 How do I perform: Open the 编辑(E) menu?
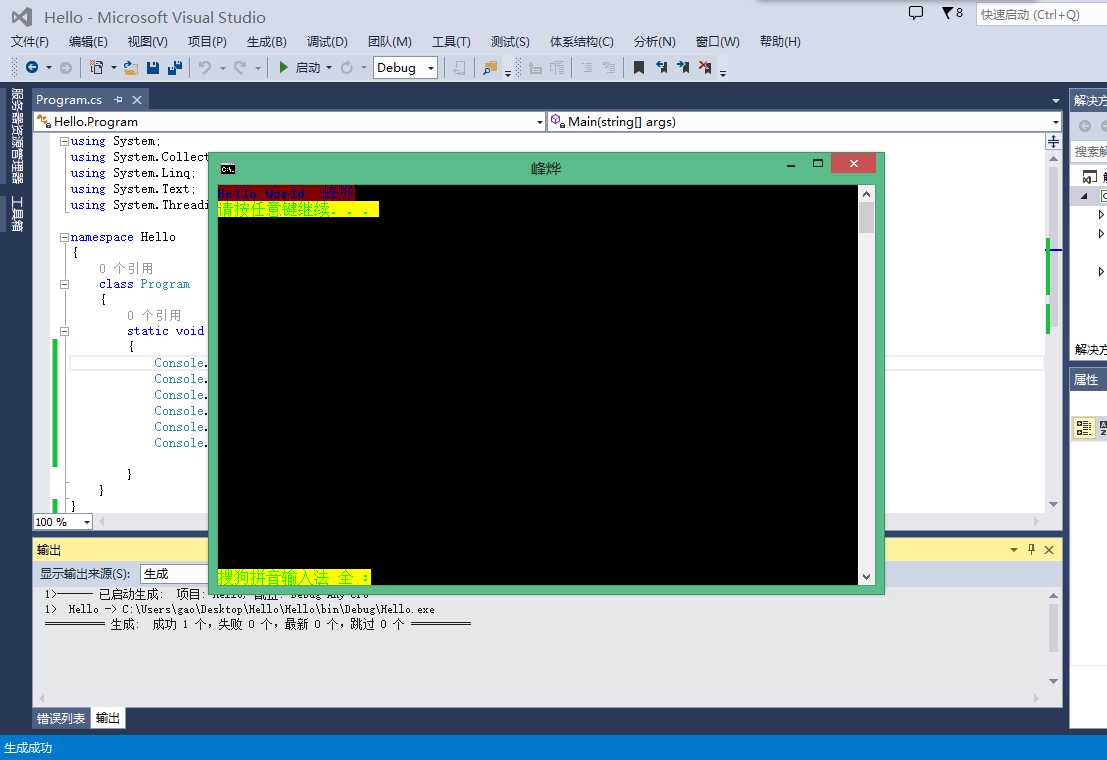(x=88, y=42)
